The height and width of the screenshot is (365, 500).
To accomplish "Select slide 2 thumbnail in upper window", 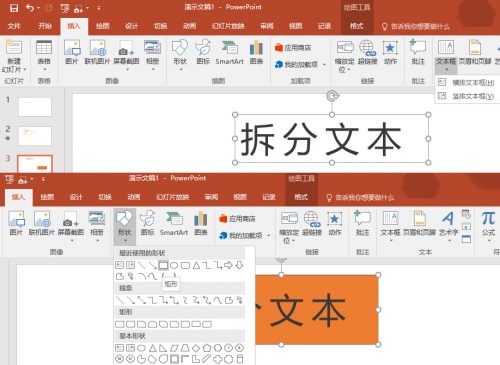I will coord(35,136).
